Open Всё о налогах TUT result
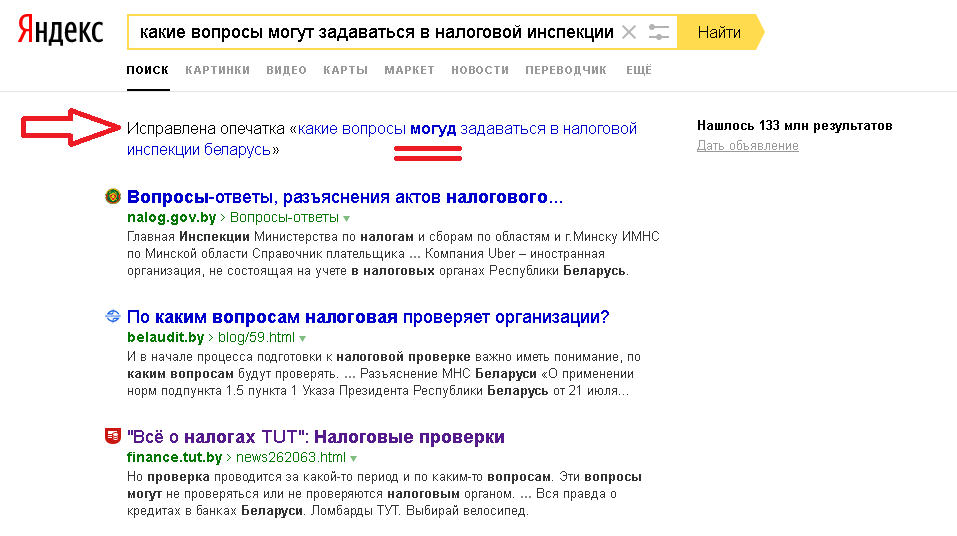 pos(316,437)
